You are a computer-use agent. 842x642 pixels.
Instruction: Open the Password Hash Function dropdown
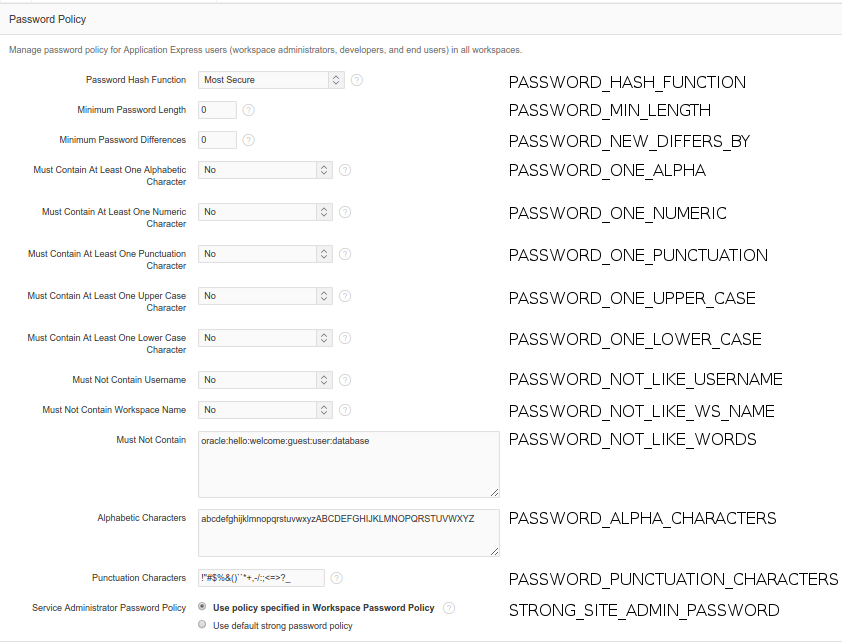coord(271,80)
